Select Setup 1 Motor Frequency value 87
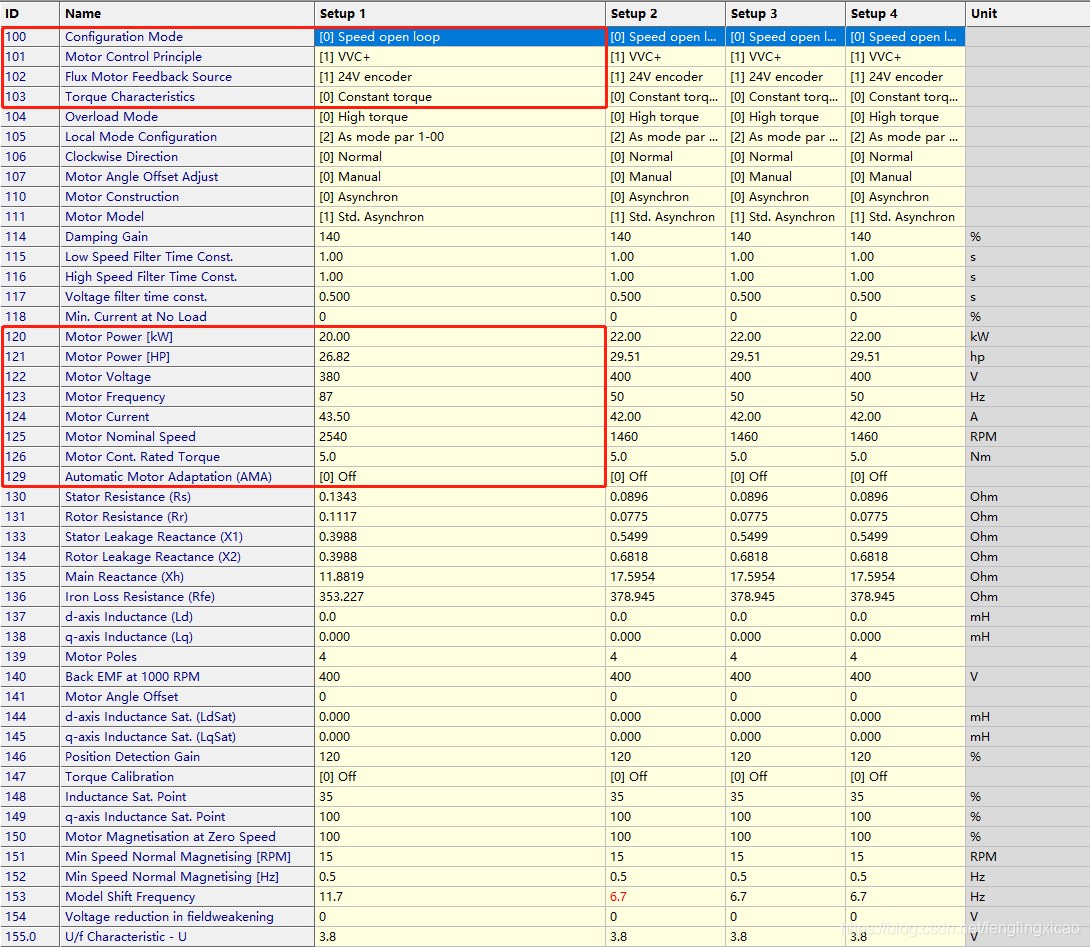 (x=459, y=397)
